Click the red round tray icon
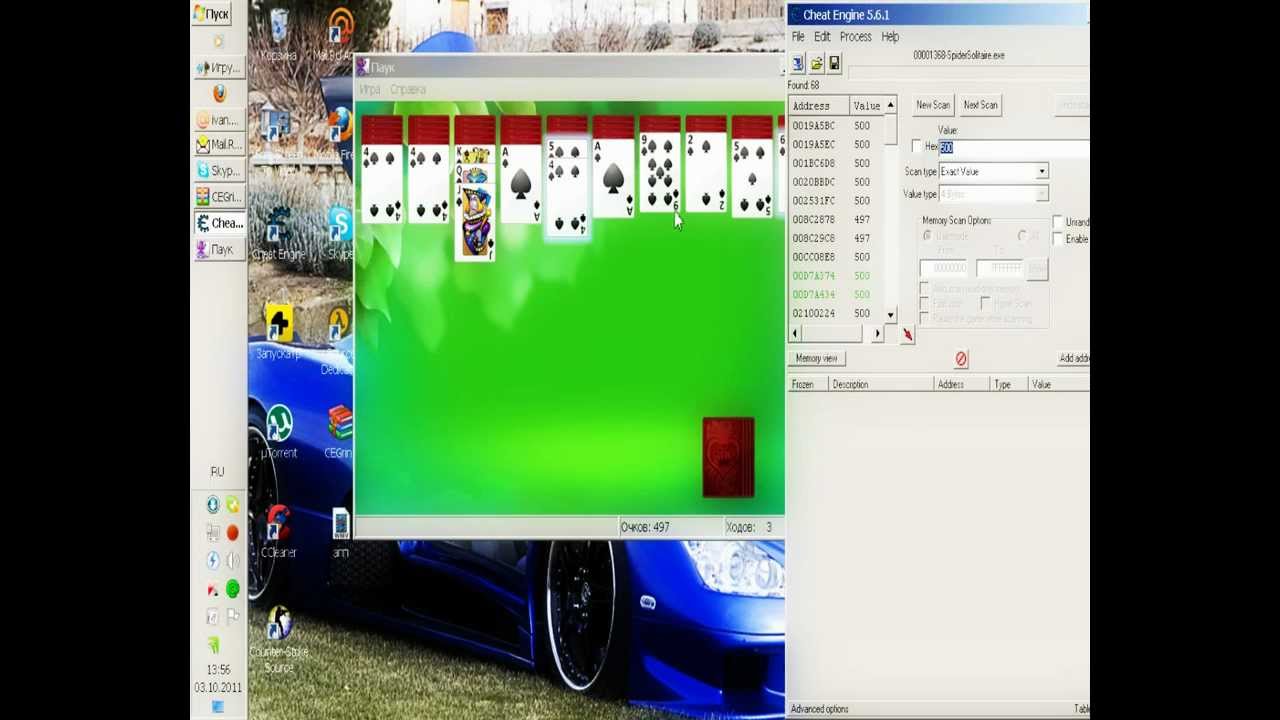Image resolution: width=1280 pixels, height=720 pixels. coord(232,533)
